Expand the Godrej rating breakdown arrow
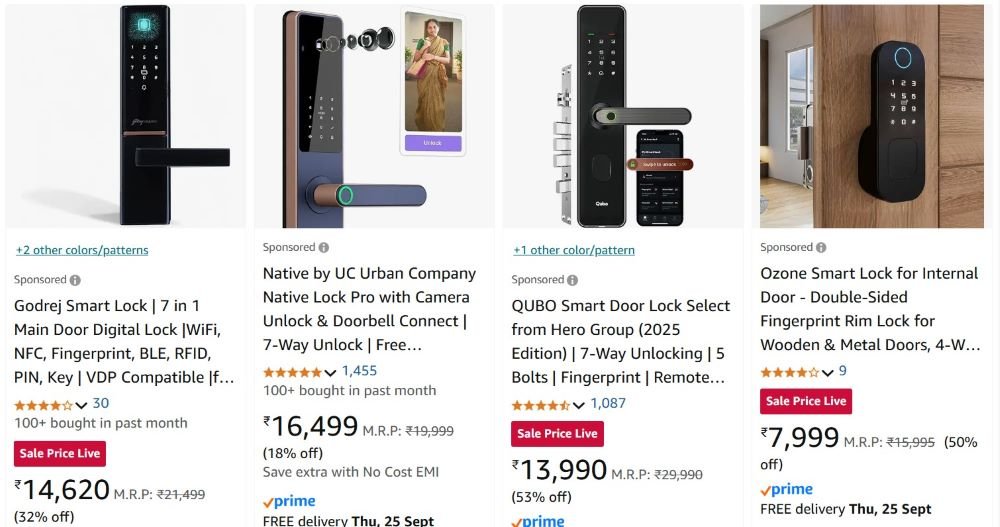 82,405
